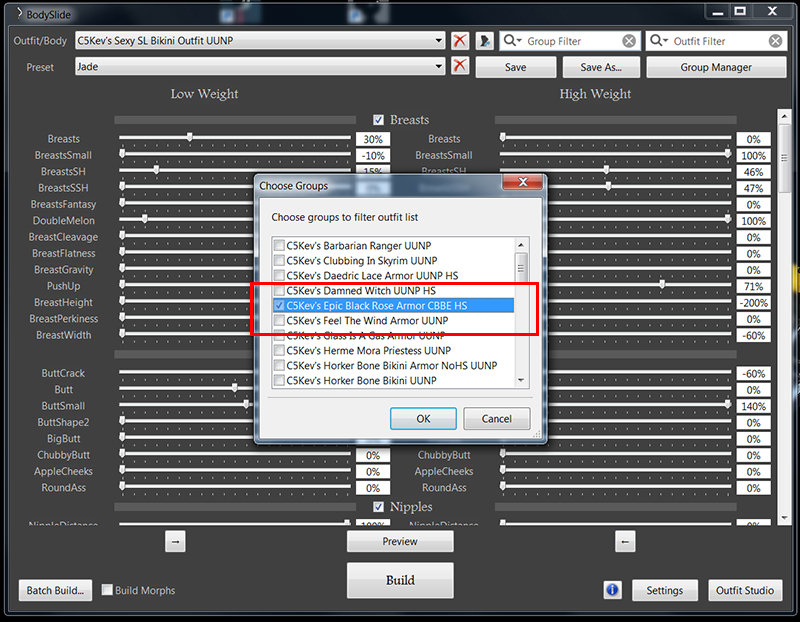Check C5Kev's Feel The Wind Armor UUNP

point(279,320)
